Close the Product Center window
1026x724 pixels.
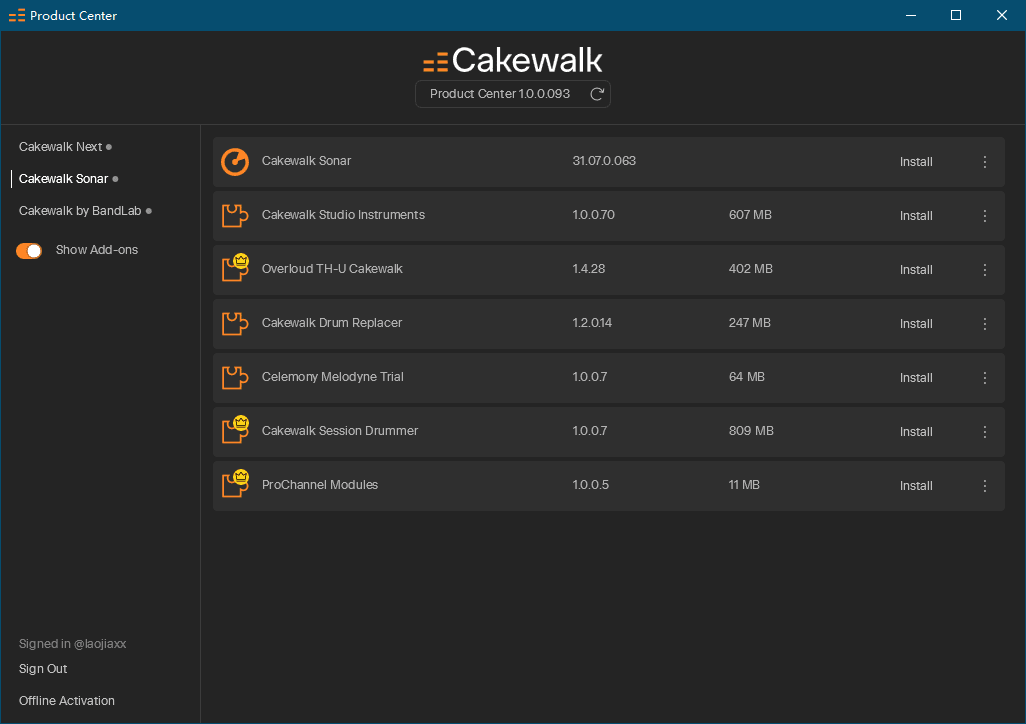click(1002, 15)
